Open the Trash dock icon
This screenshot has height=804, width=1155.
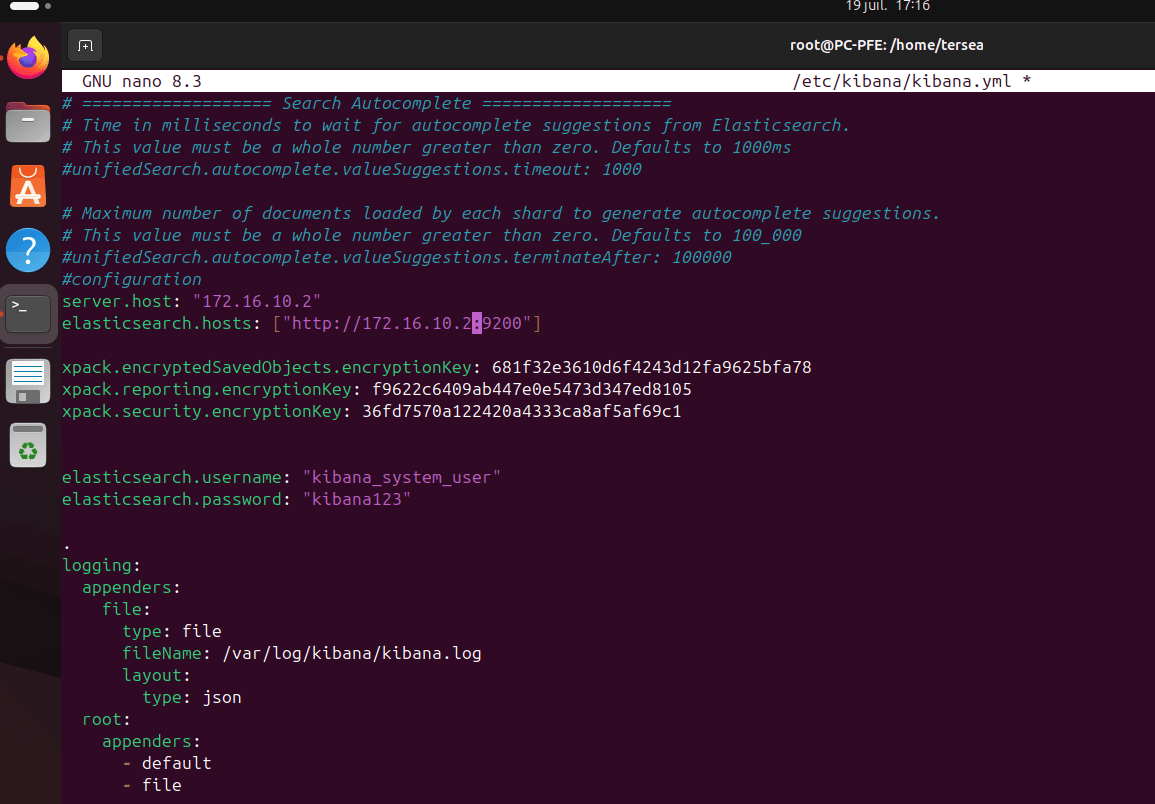[28, 445]
